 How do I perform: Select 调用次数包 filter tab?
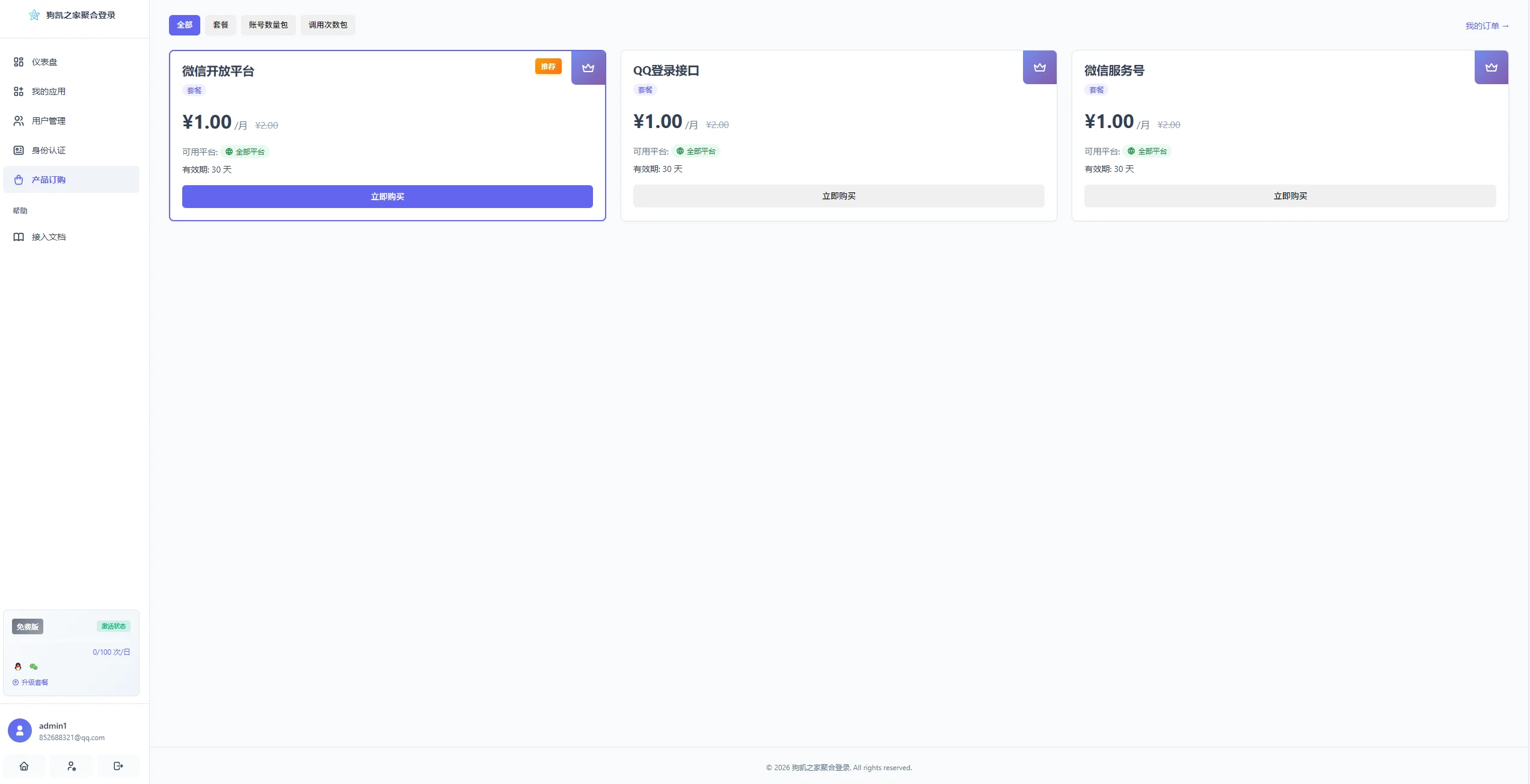pyautogui.click(x=328, y=25)
